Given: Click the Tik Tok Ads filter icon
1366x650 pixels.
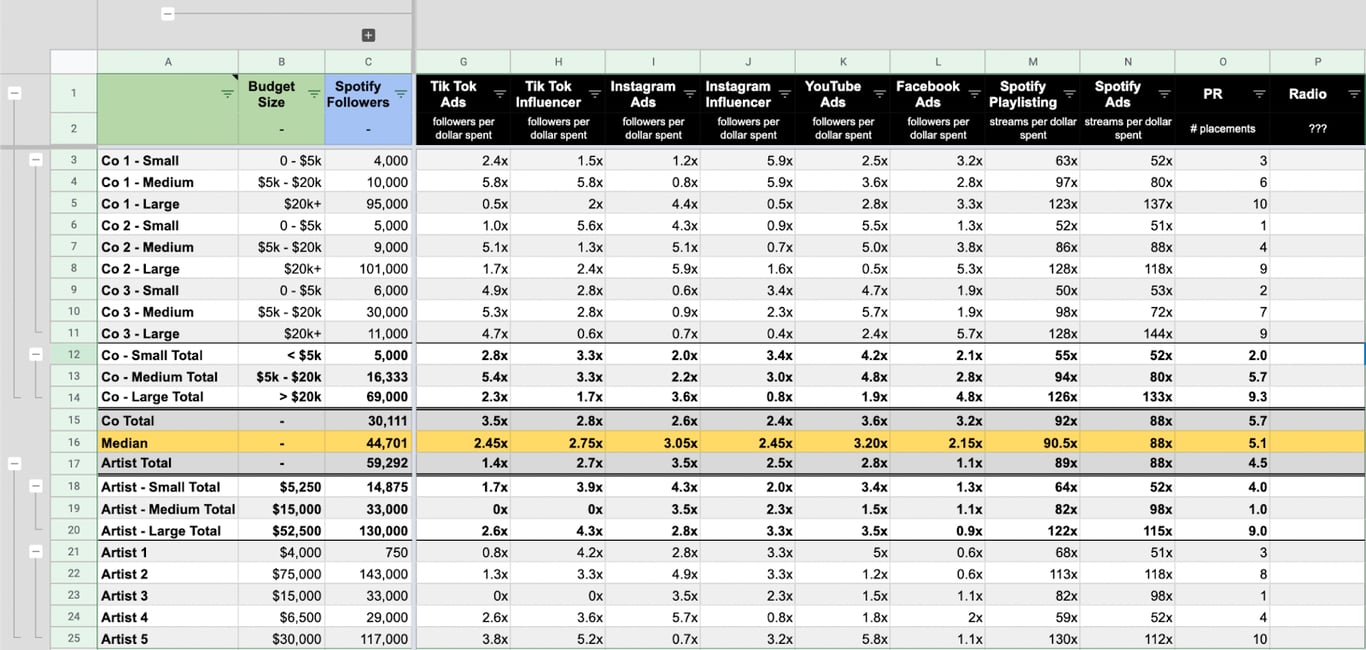Looking at the screenshot, I should point(500,94).
